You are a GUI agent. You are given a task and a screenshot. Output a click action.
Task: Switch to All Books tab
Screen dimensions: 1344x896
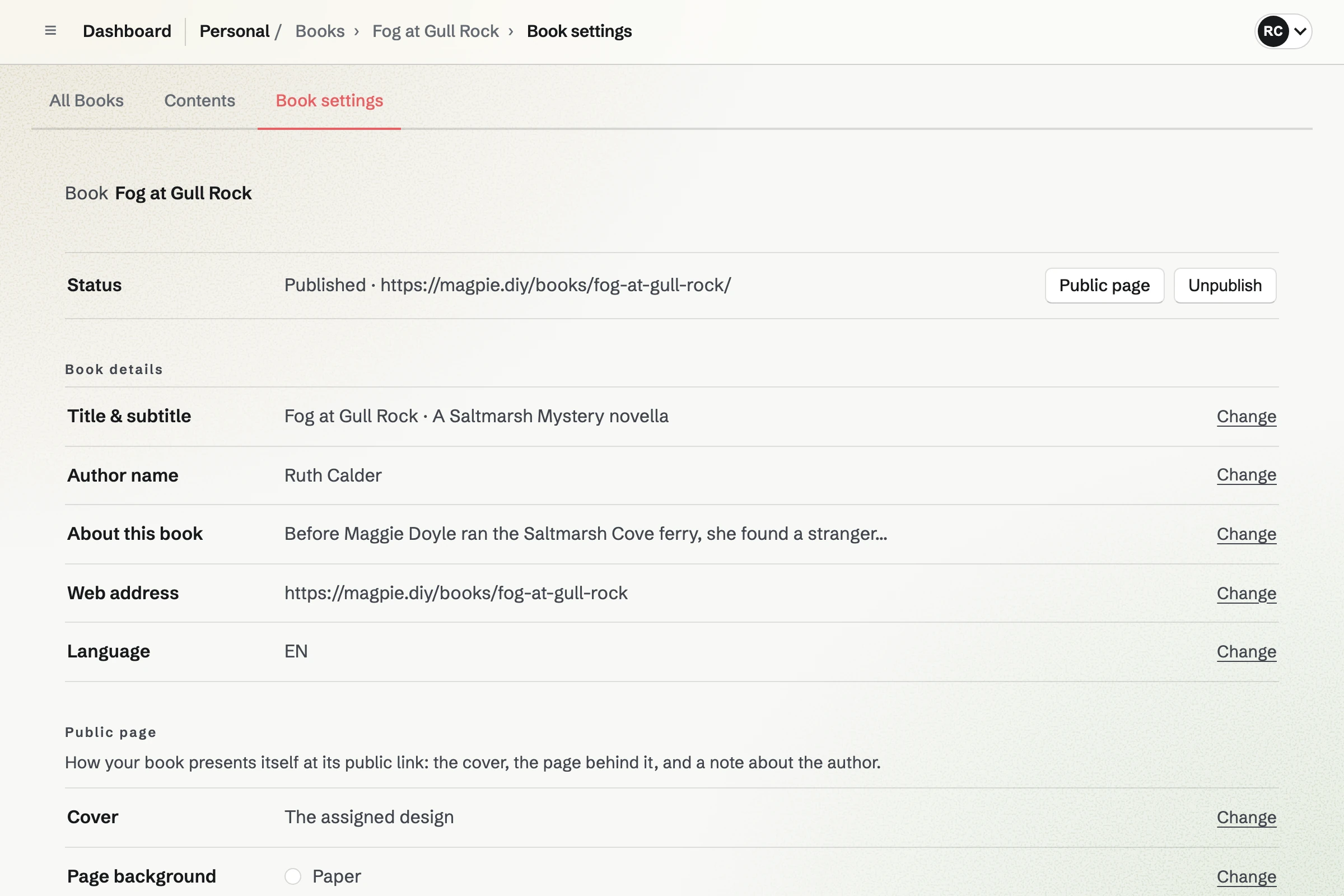[86, 101]
